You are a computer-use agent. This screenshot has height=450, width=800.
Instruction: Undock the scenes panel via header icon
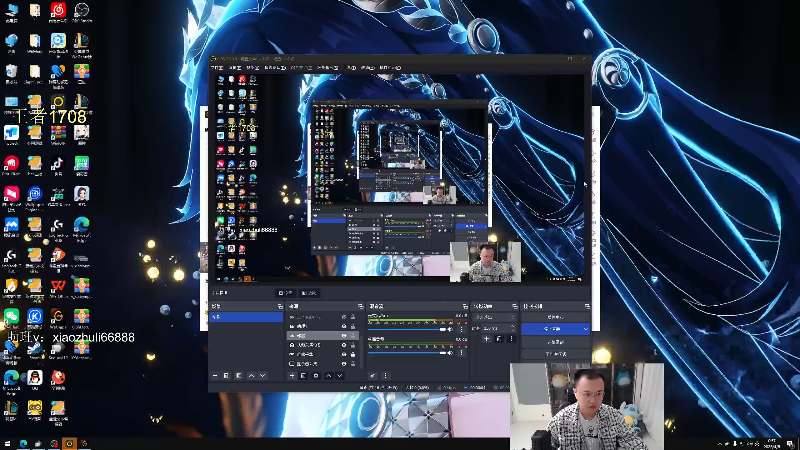280,306
